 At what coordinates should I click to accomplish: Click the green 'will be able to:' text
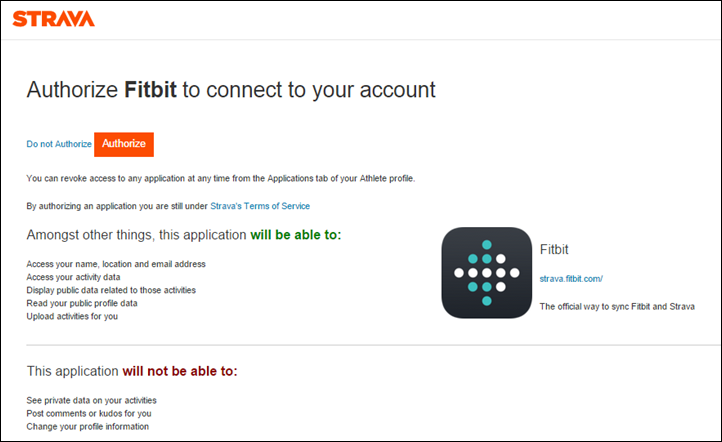pos(296,235)
